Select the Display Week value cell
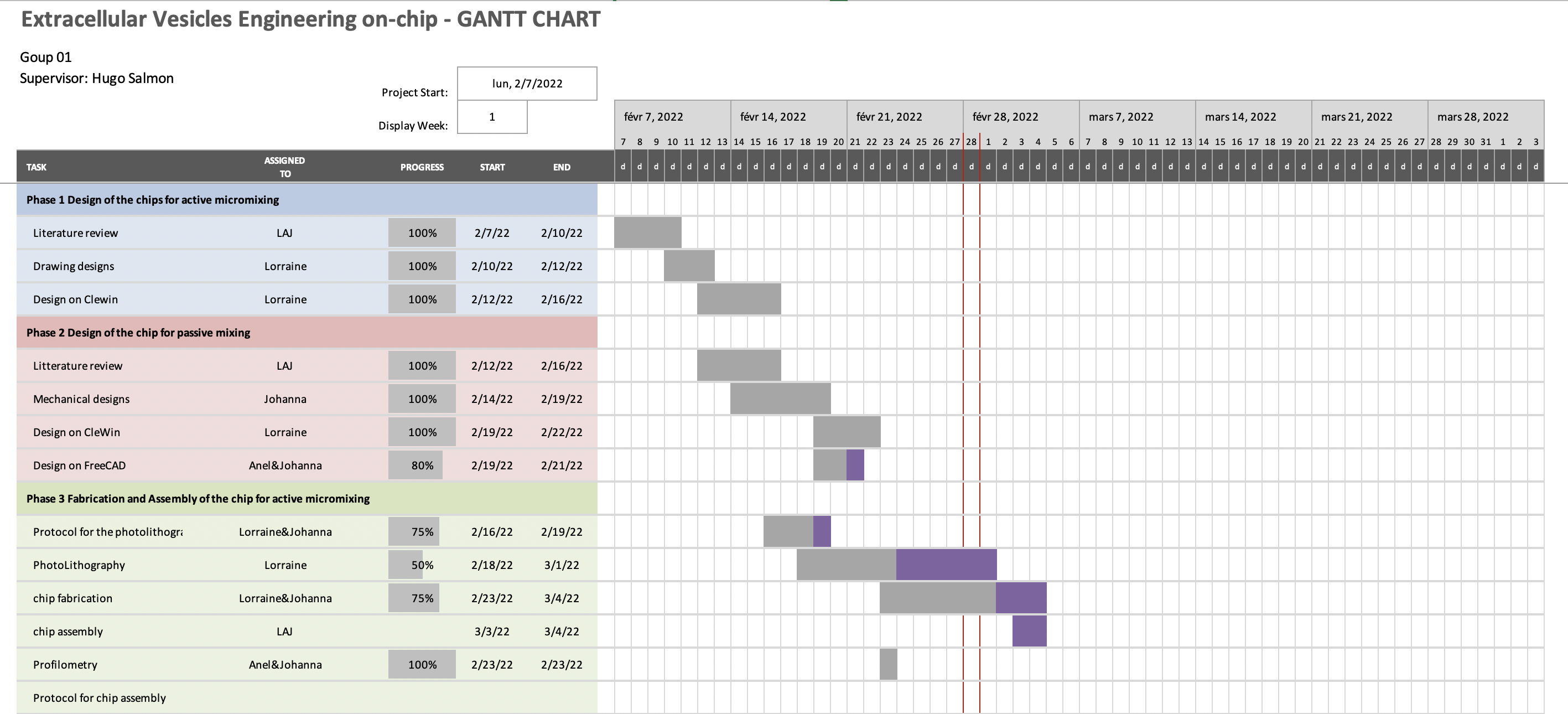Image resolution: width=1568 pixels, height=714 pixels. click(x=492, y=117)
